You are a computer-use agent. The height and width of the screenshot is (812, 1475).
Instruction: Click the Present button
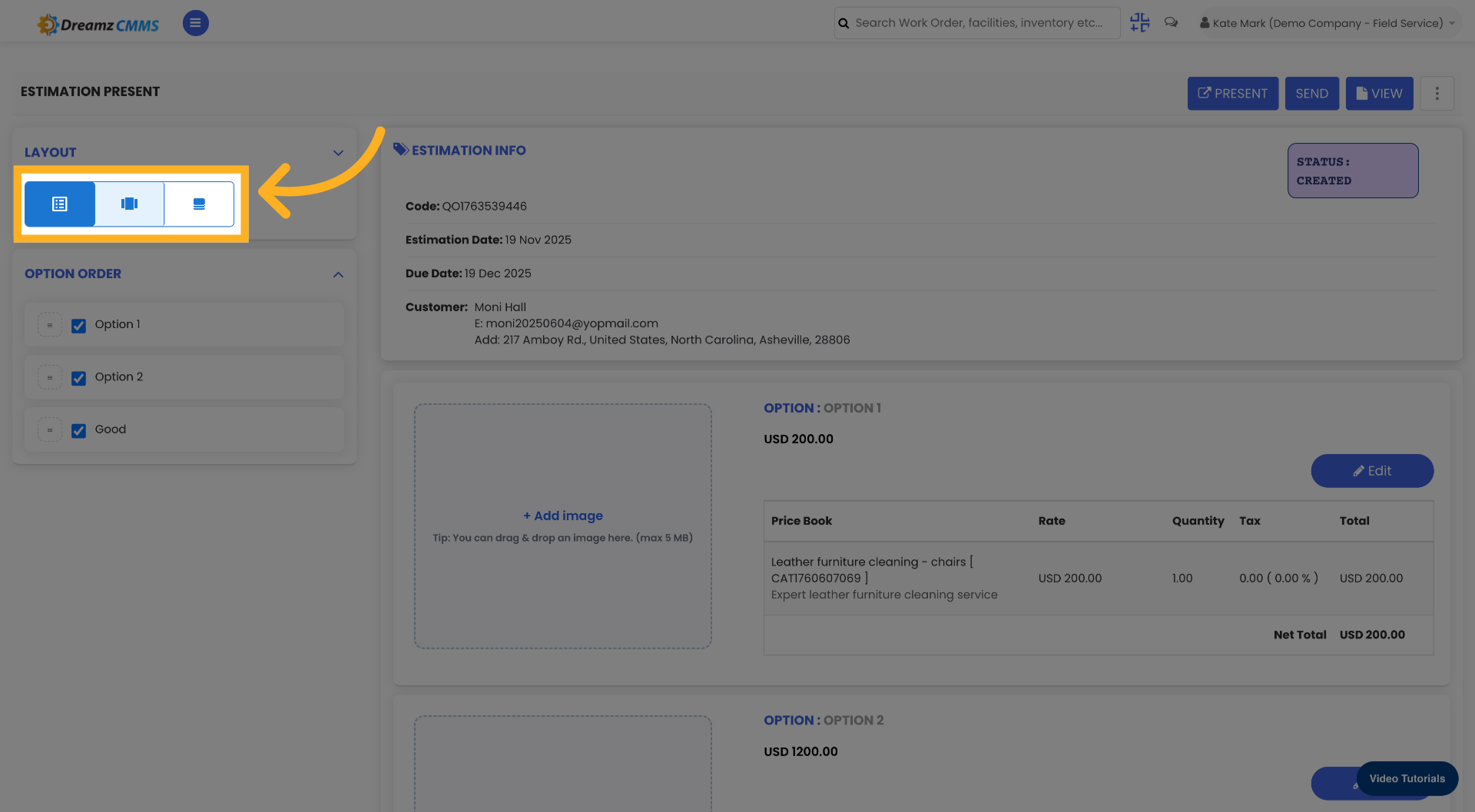pyautogui.click(x=1233, y=94)
